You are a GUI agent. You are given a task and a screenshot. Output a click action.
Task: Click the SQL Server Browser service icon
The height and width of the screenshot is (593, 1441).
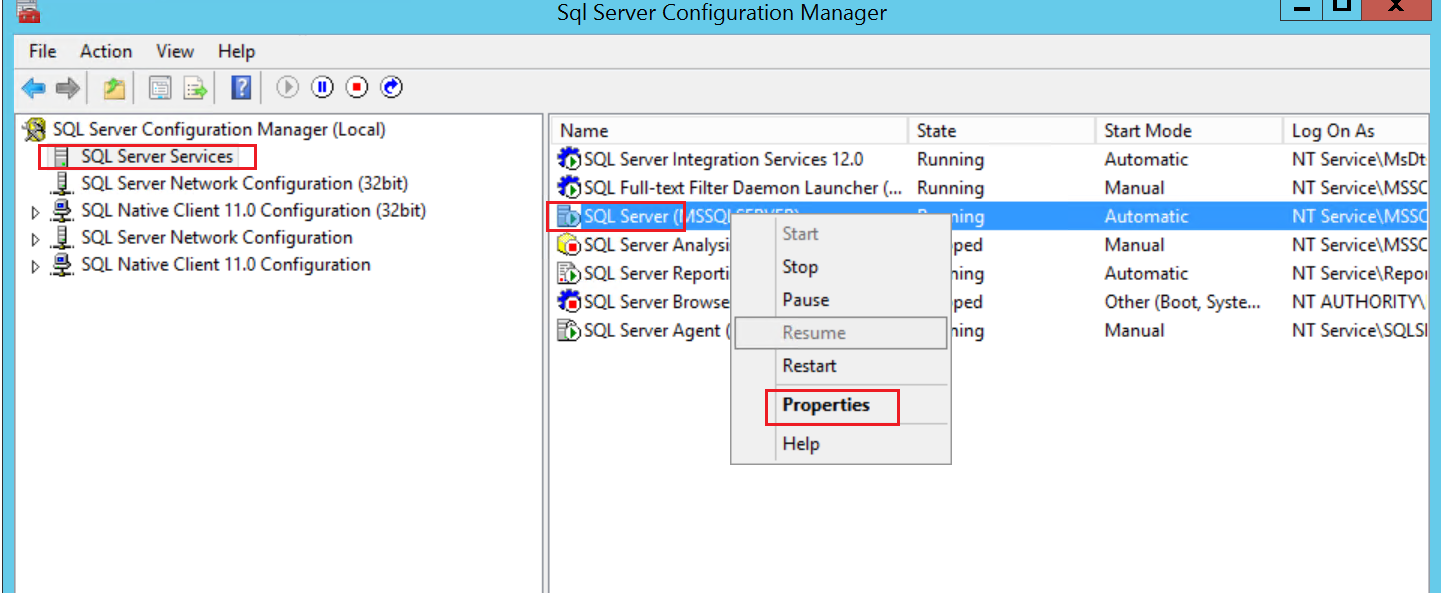pos(569,302)
